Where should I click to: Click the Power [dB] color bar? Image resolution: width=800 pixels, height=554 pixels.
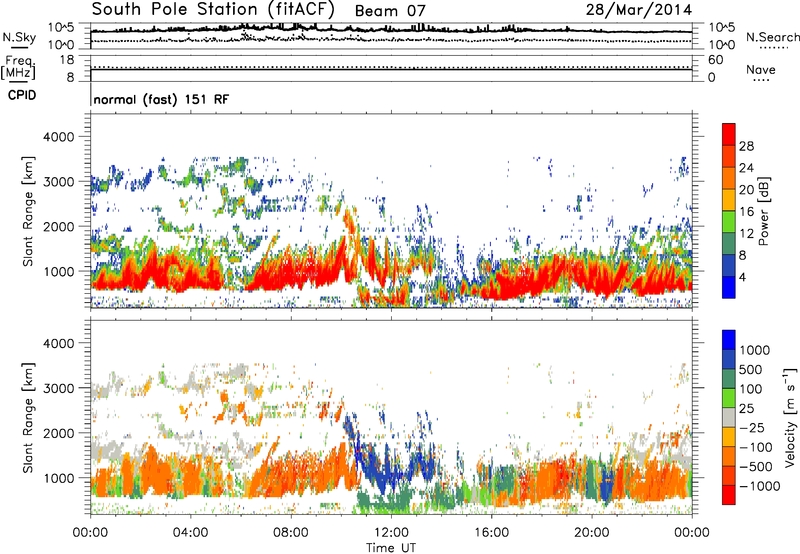point(729,211)
